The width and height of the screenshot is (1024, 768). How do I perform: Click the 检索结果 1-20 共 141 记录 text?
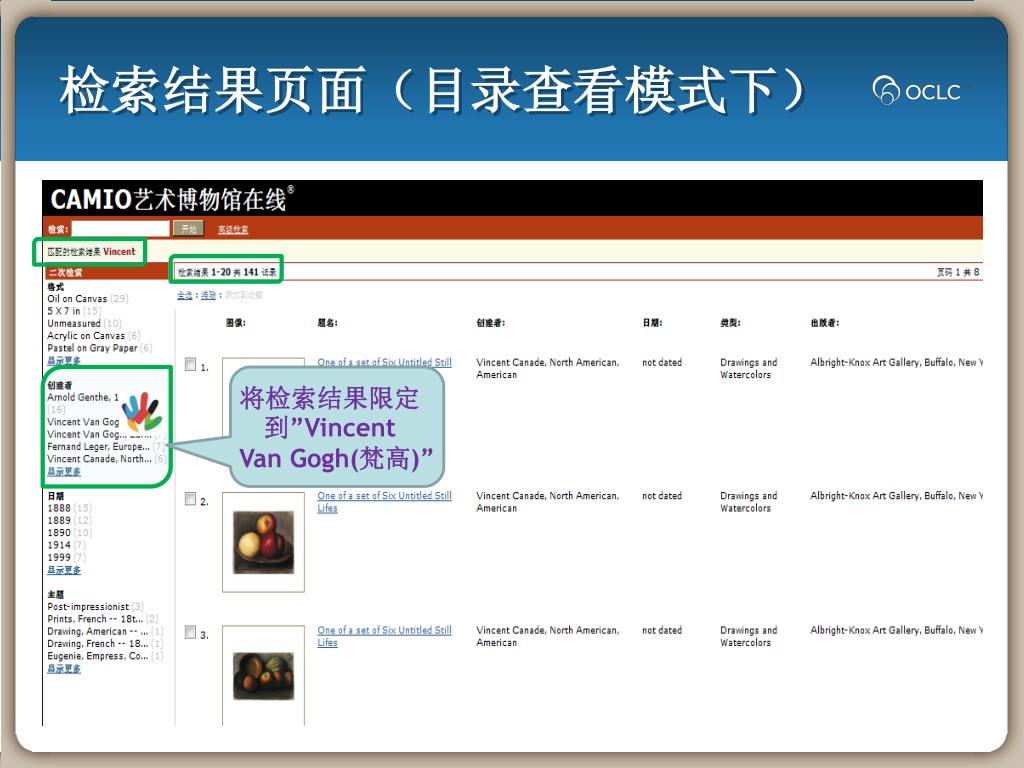227,272
